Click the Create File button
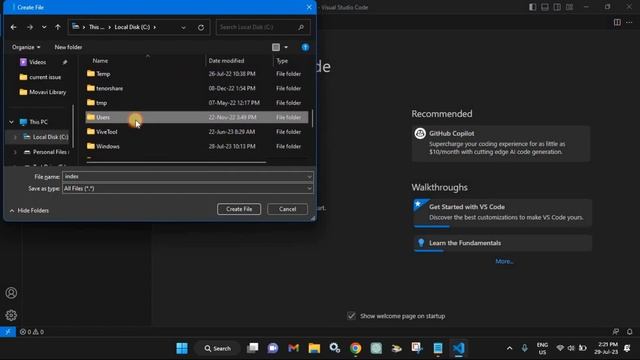Screen dimensions: 640x360 click(x=239, y=209)
